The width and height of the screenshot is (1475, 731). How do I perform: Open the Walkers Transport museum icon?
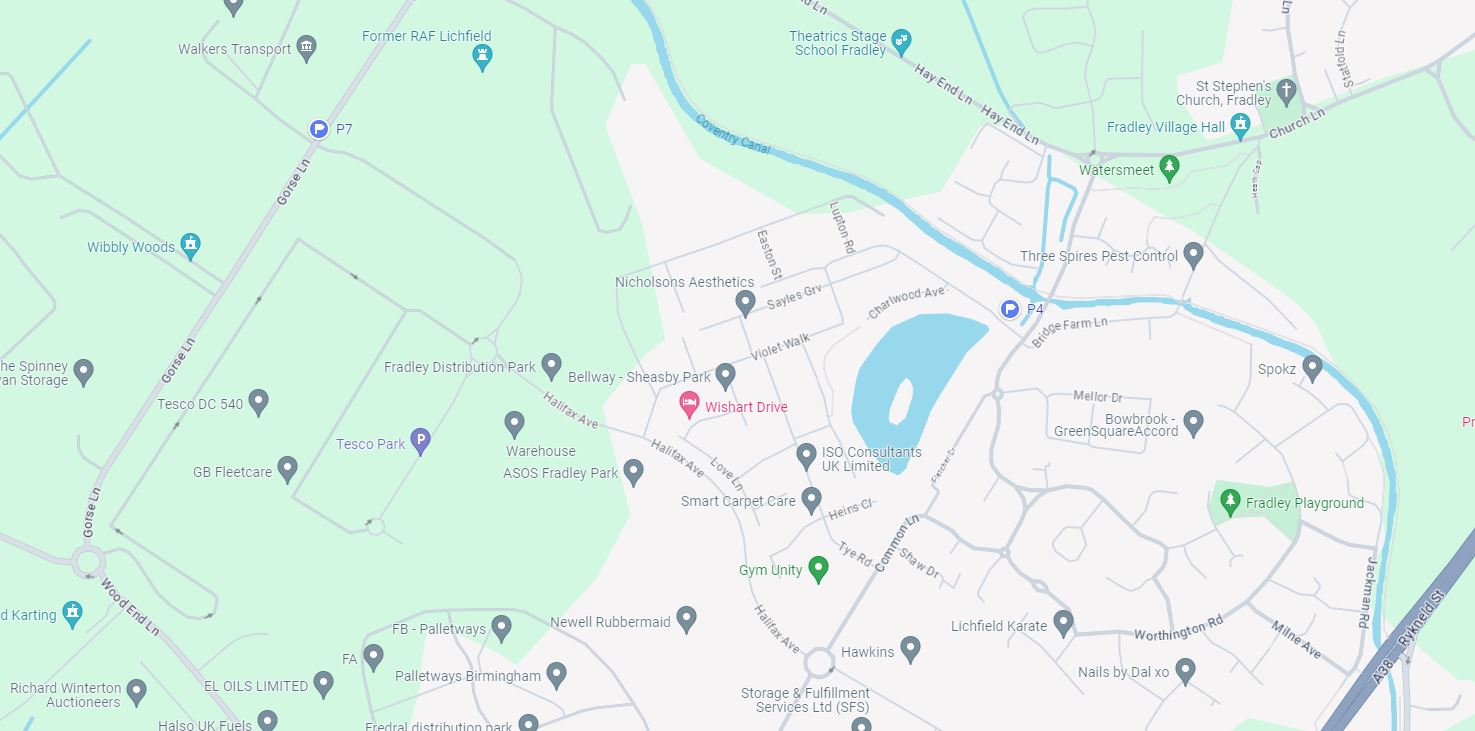point(307,47)
